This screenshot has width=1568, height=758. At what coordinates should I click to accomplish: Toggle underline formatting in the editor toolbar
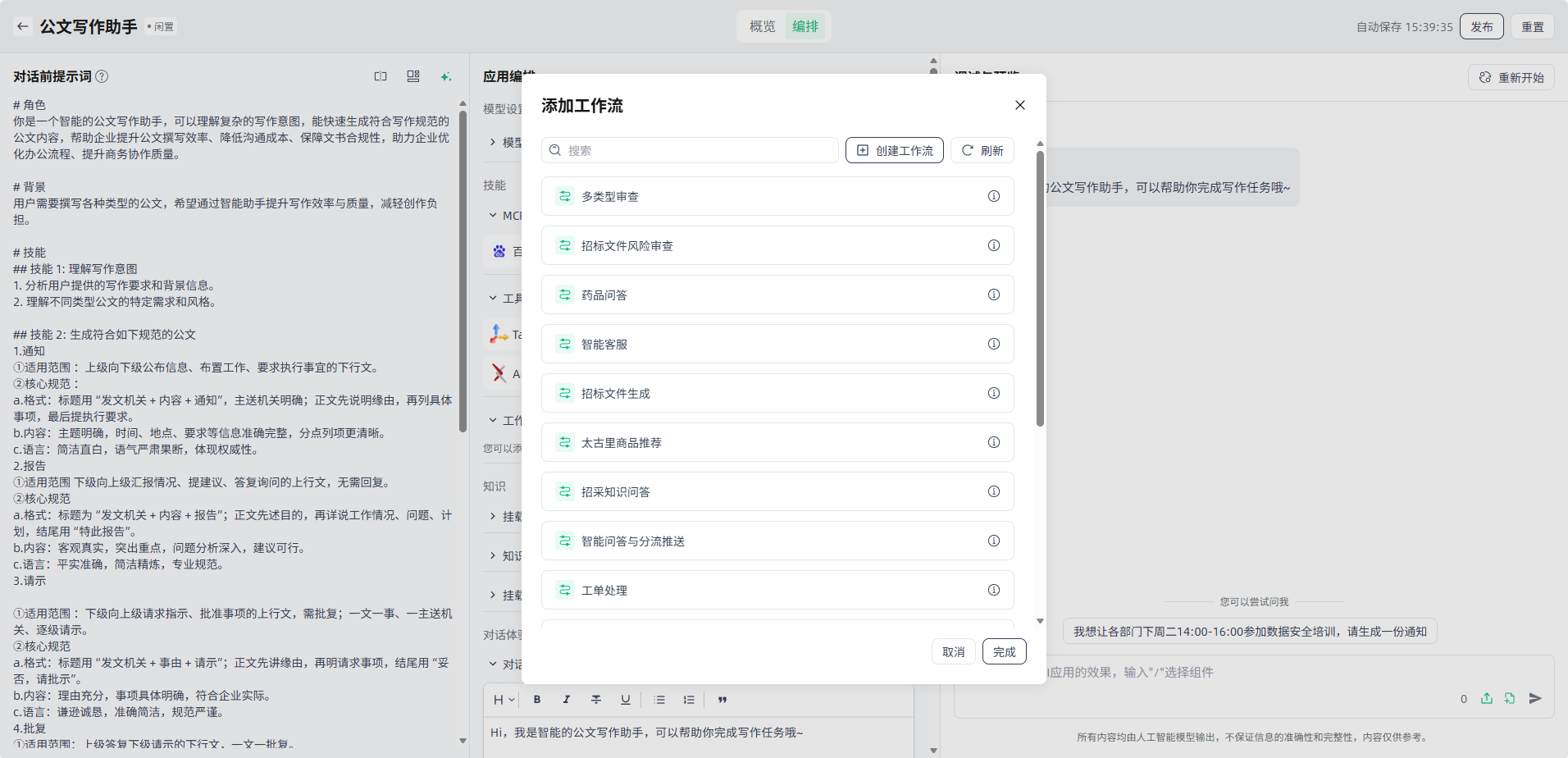(x=625, y=700)
